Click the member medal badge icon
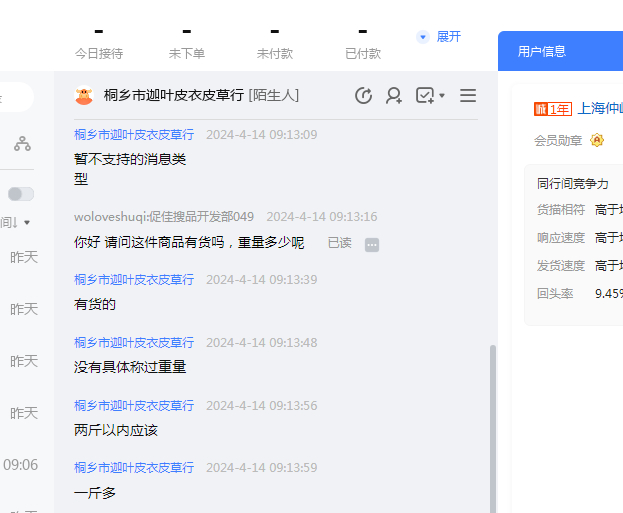623x513 pixels. coord(597,140)
